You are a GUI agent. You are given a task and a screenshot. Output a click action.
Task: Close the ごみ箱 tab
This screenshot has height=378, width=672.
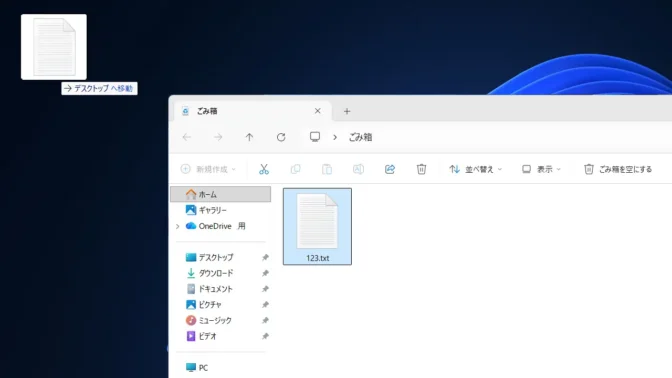pyautogui.click(x=318, y=111)
